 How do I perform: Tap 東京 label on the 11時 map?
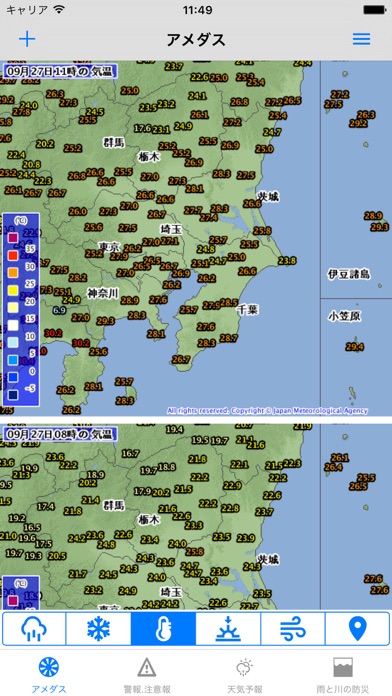click(110, 247)
